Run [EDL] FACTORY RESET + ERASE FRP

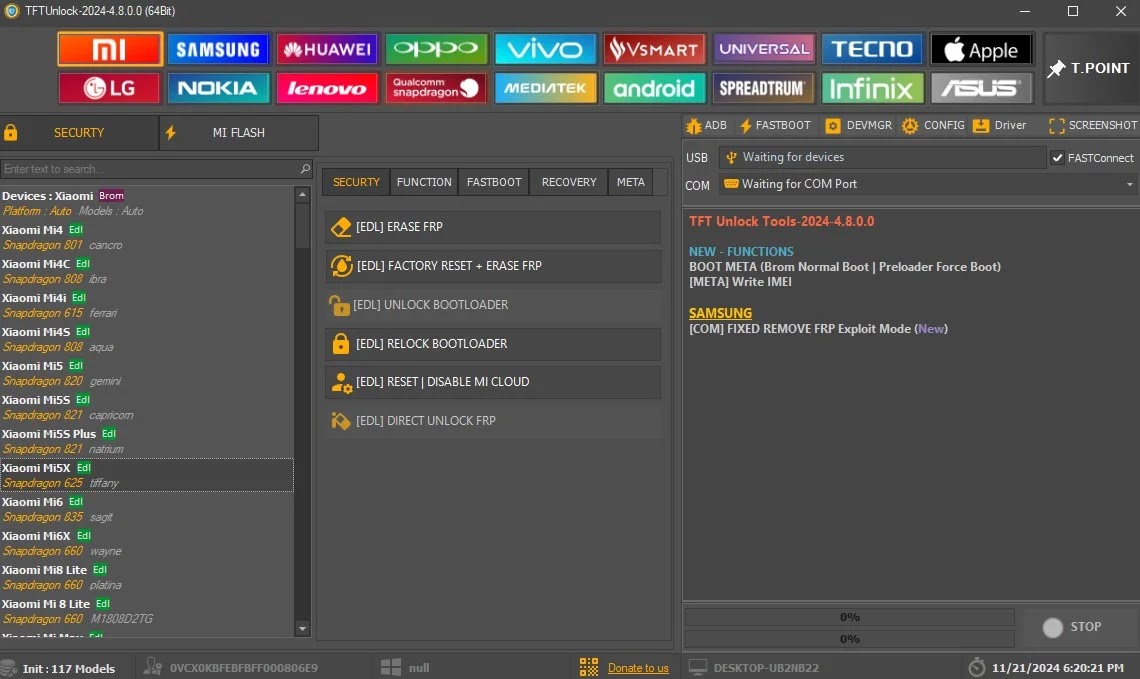[493, 266]
